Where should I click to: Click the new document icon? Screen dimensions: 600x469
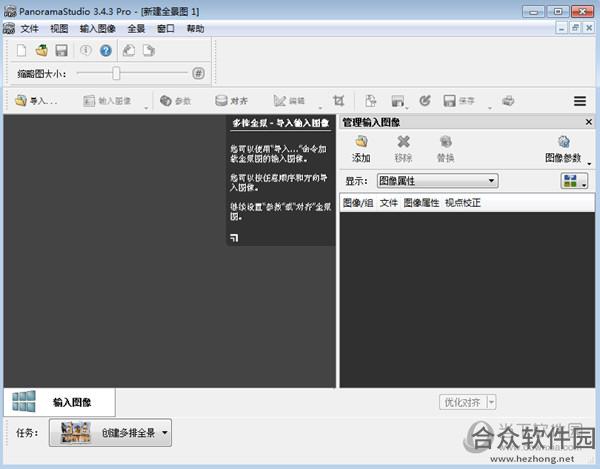point(22,50)
